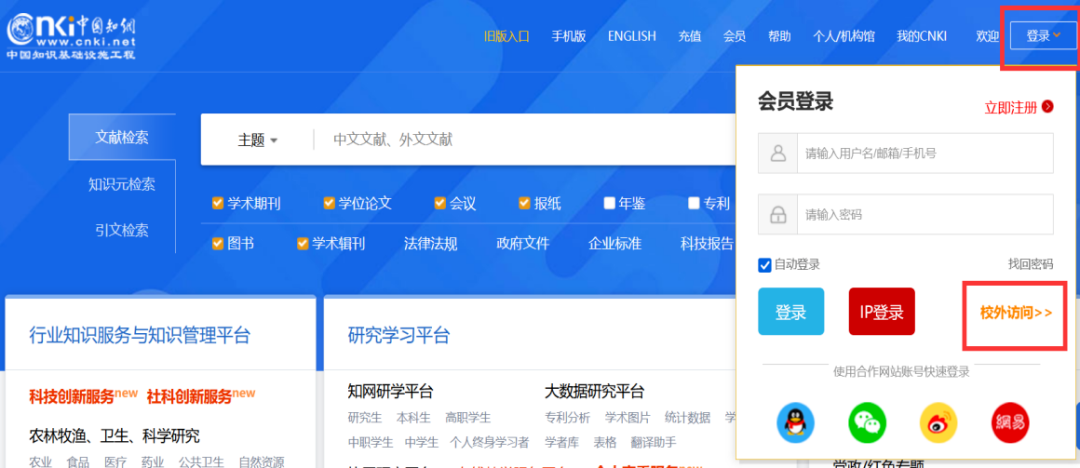Toggle the 自动登录 checkbox
Image resolution: width=1080 pixels, height=468 pixels.
pos(765,265)
